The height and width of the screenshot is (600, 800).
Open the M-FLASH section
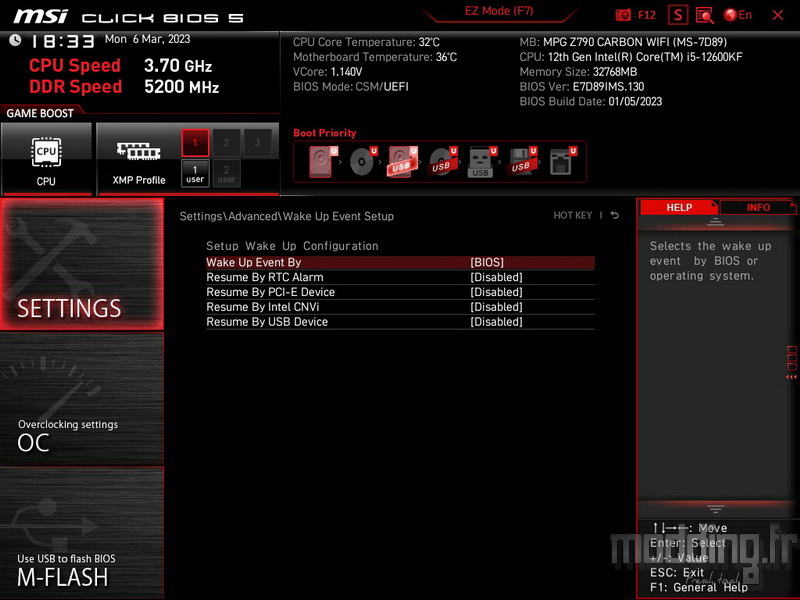point(82,532)
